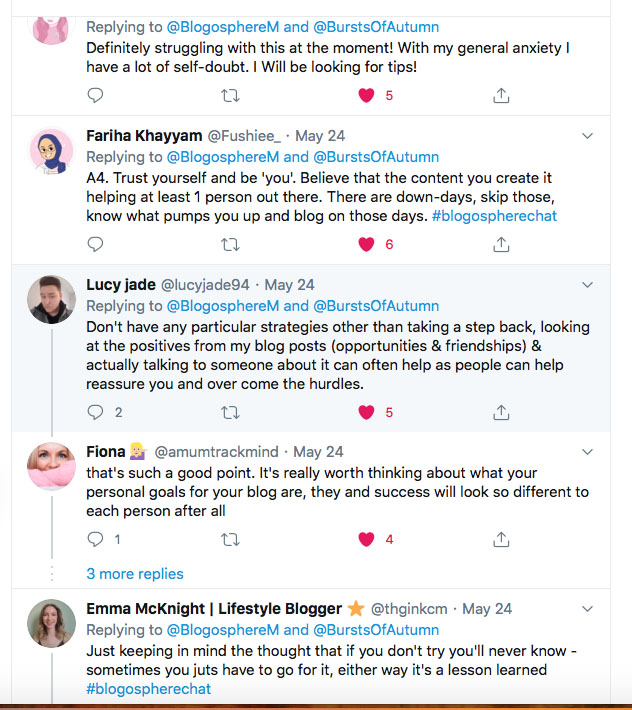This screenshot has height=710, width=632.
Task: Reply to Fiona's tweet
Action: click(x=95, y=539)
